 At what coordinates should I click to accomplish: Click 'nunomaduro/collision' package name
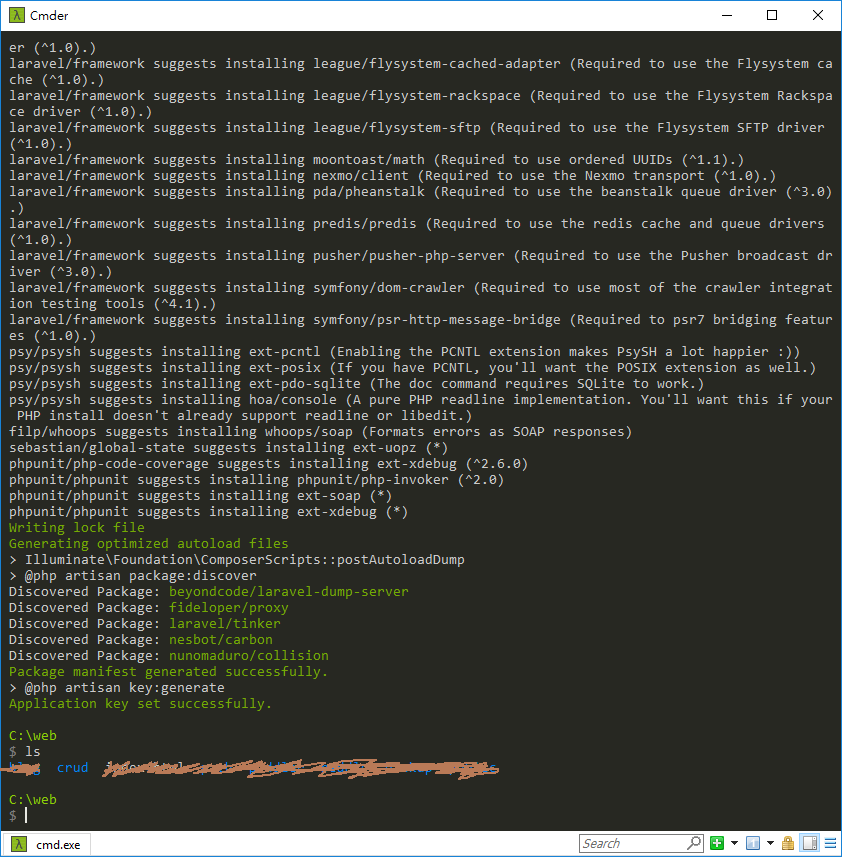(x=249, y=655)
